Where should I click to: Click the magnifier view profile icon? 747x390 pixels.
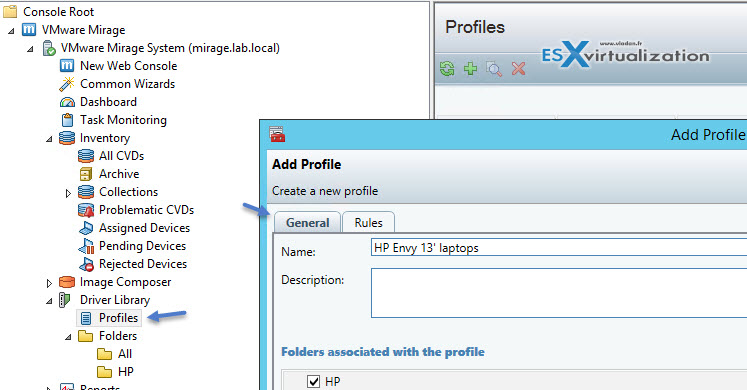click(x=495, y=70)
